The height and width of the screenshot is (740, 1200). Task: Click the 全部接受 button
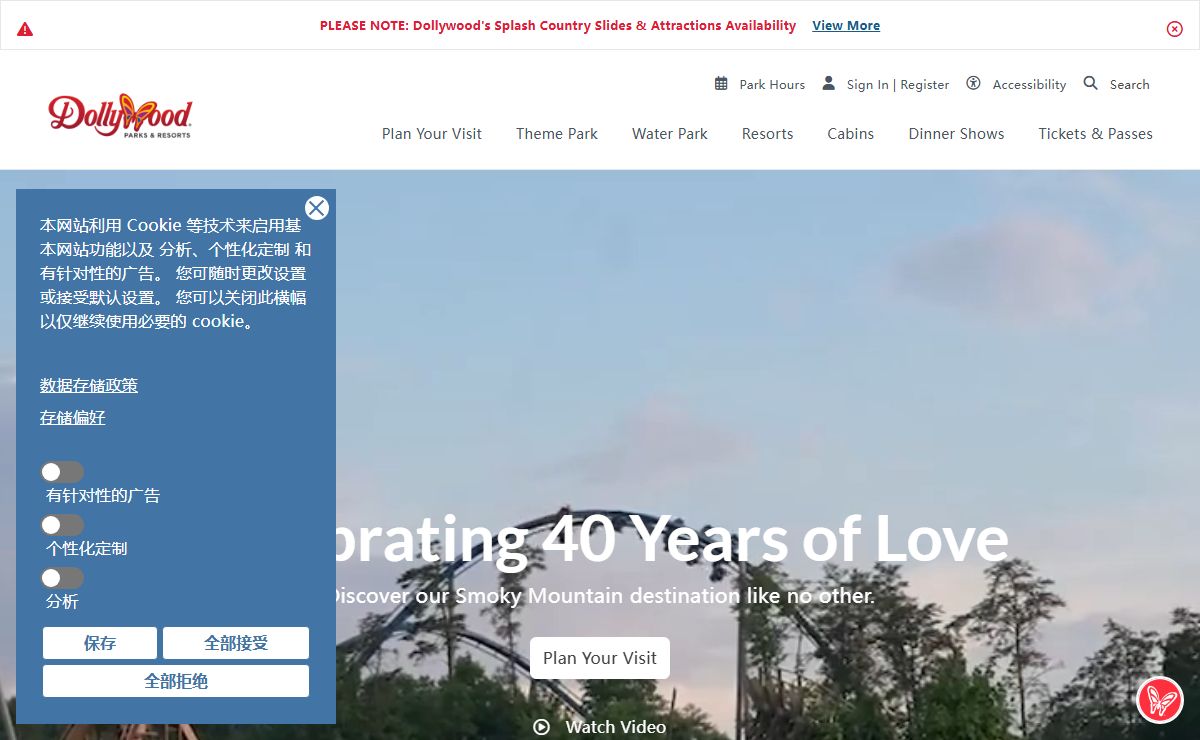(x=236, y=643)
